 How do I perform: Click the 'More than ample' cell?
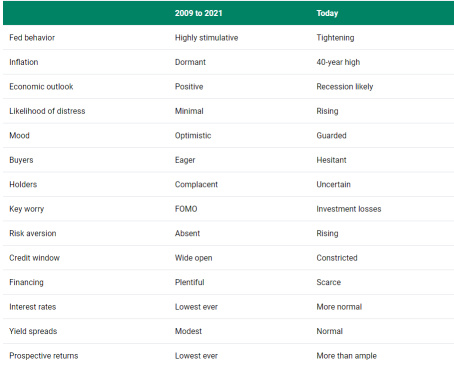click(346, 356)
